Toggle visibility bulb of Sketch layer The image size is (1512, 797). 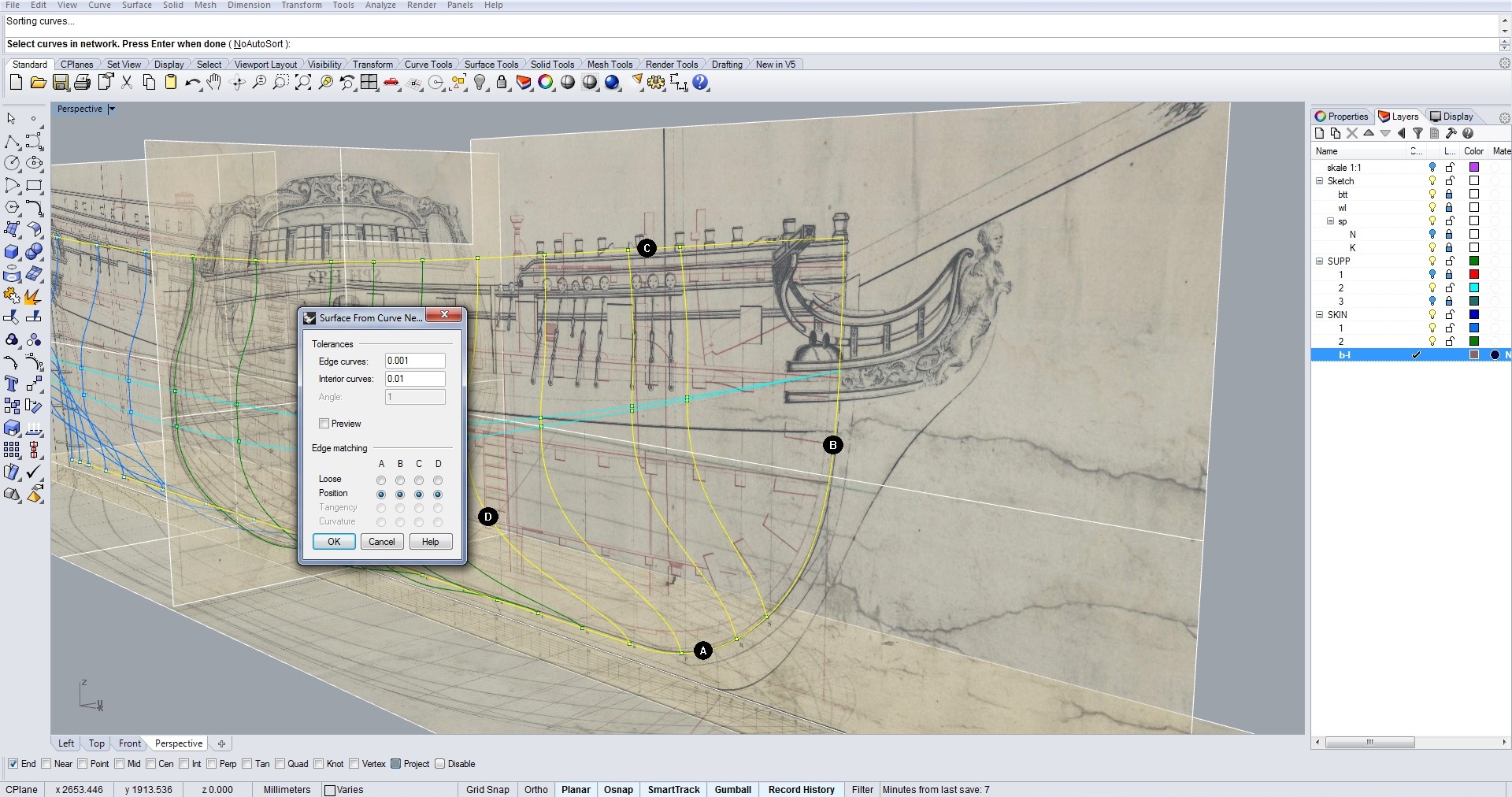click(1432, 181)
